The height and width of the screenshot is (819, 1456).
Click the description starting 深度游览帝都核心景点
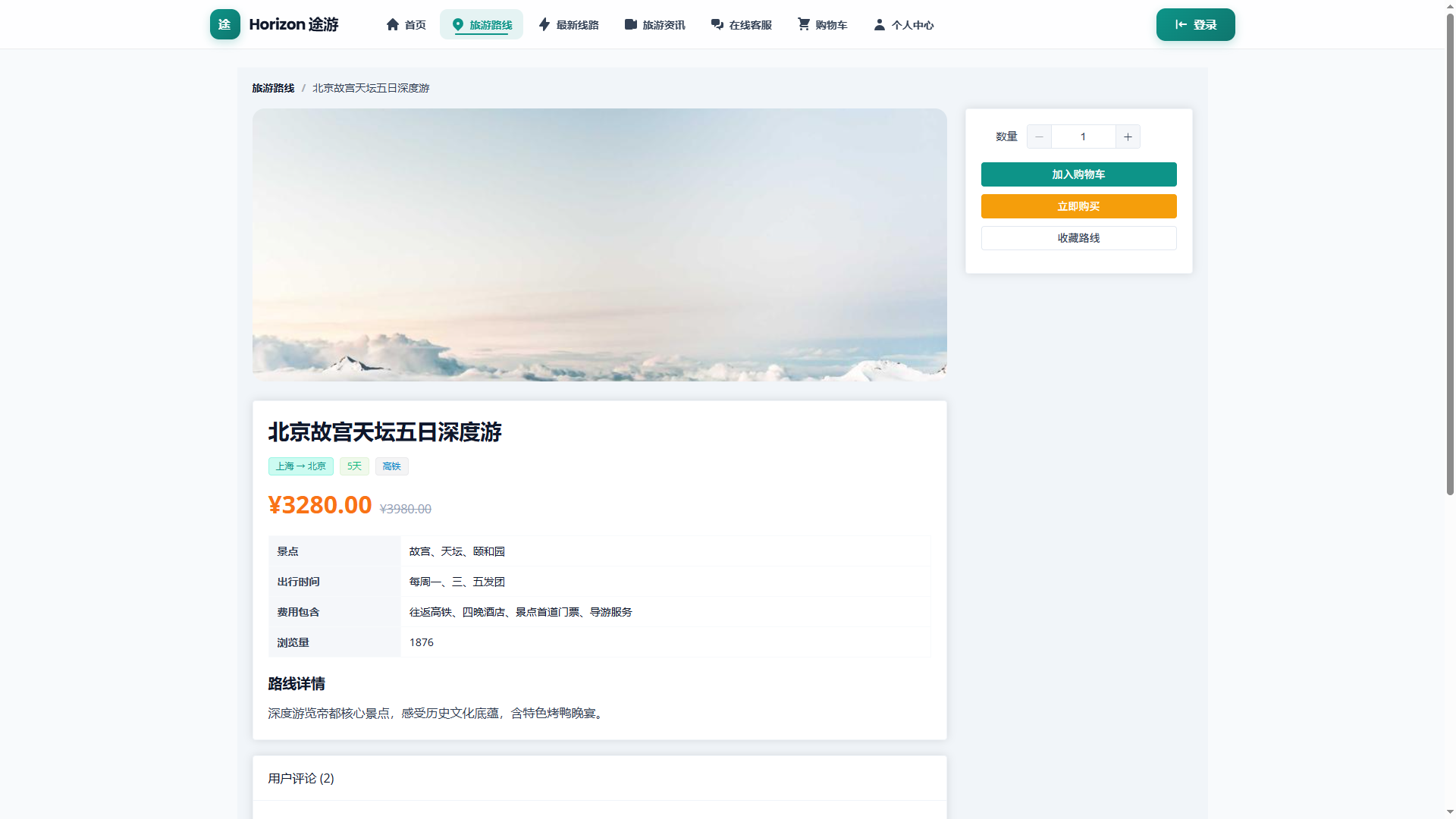point(438,713)
